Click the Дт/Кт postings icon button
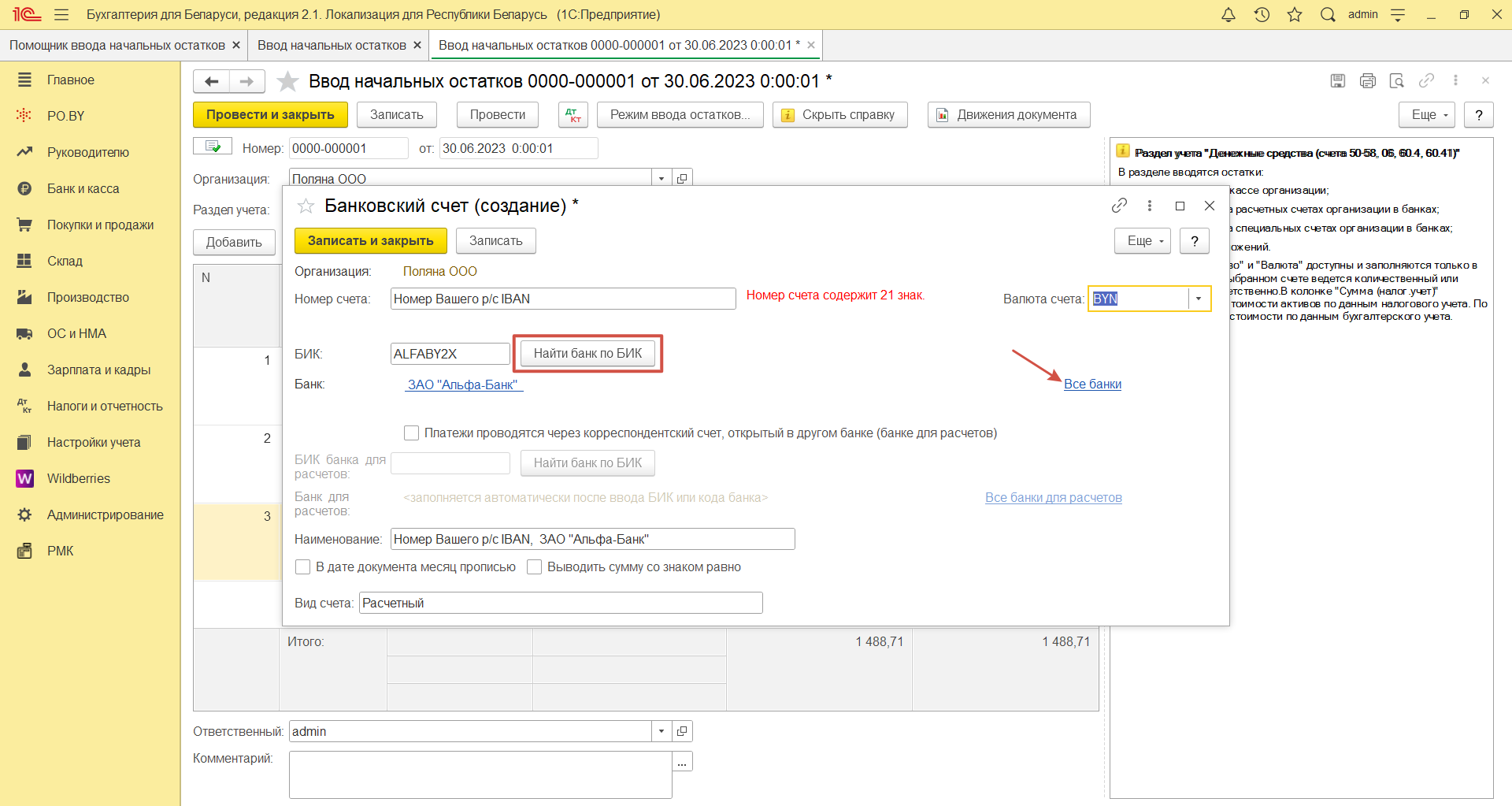 573,115
